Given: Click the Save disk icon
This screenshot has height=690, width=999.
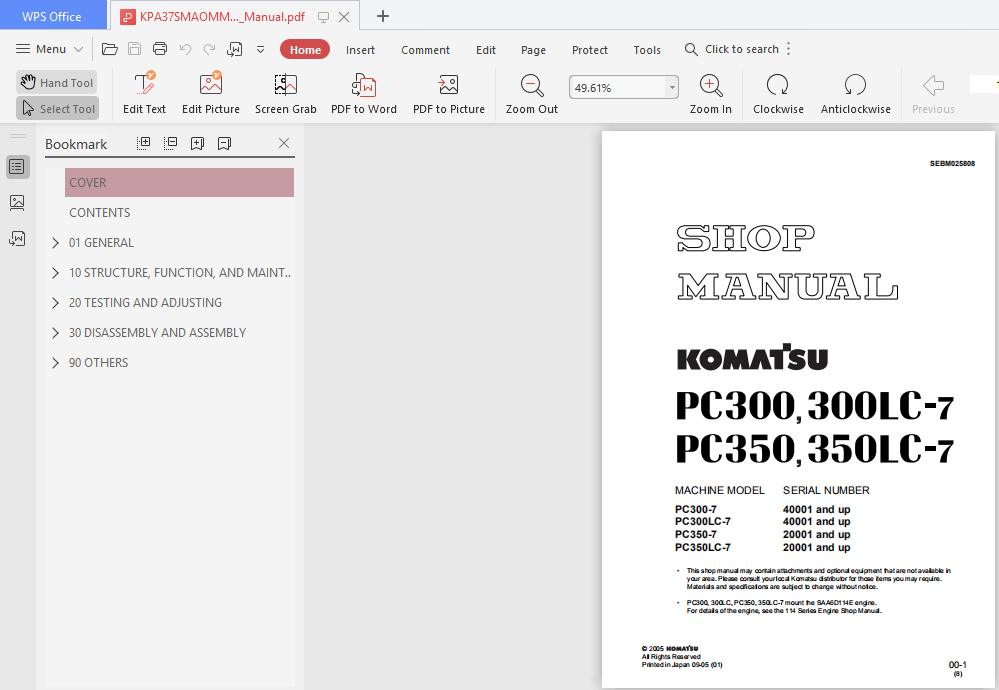Looking at the screenshot, I should pos(134,49).
